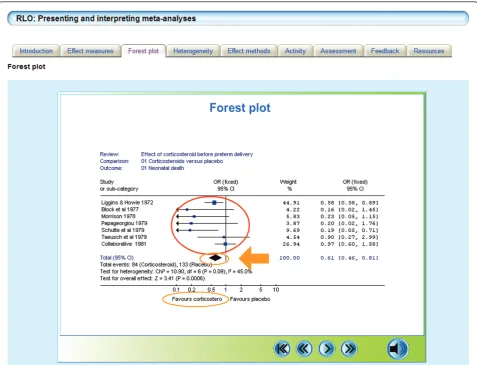Viewport: 477px width, 365px height.
Task: Click the 'Study or sub-category' column header
Action: pyautogui.click(x=119, y=185)
